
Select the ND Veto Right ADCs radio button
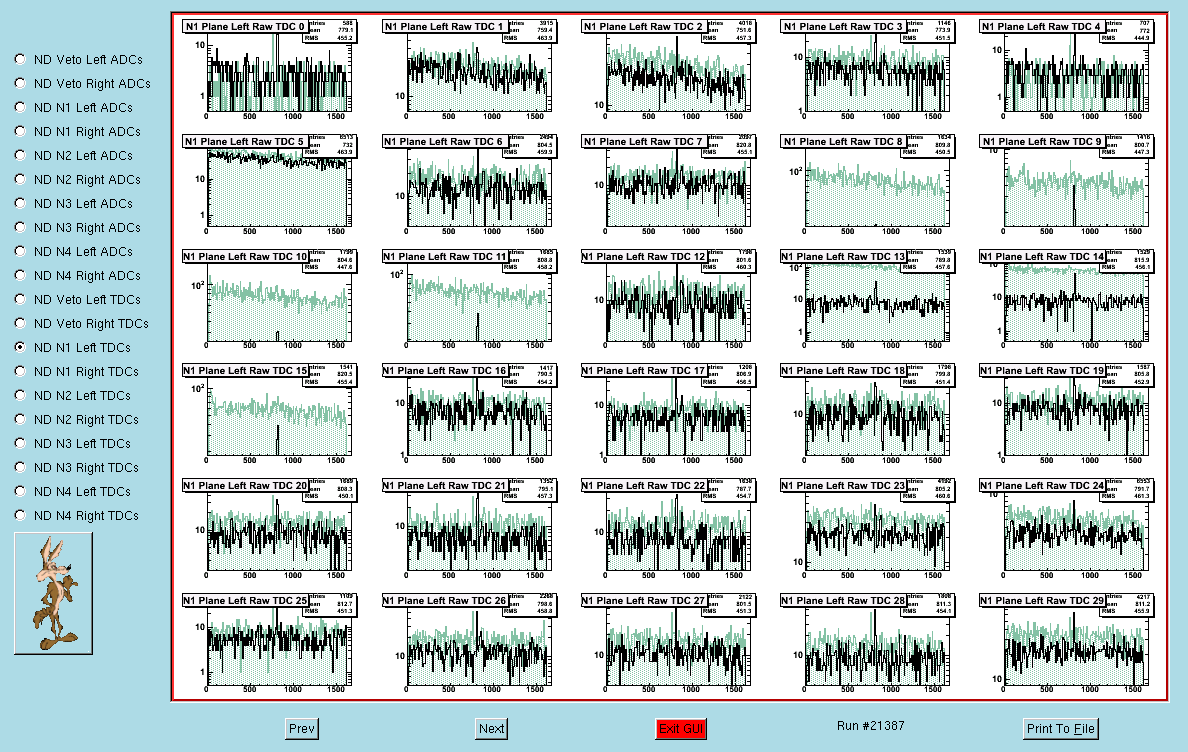(20, 83)
